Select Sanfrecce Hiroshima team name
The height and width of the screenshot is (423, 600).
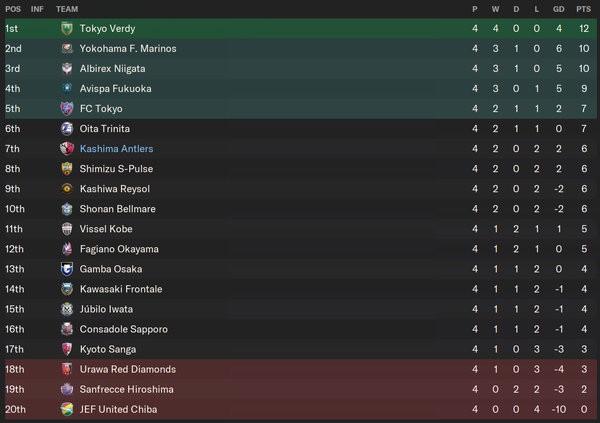[127, 390]
